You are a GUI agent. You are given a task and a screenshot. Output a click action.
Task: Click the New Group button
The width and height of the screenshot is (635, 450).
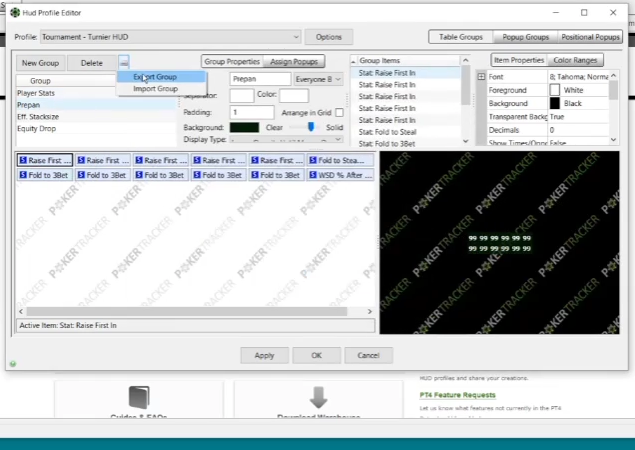40,63
